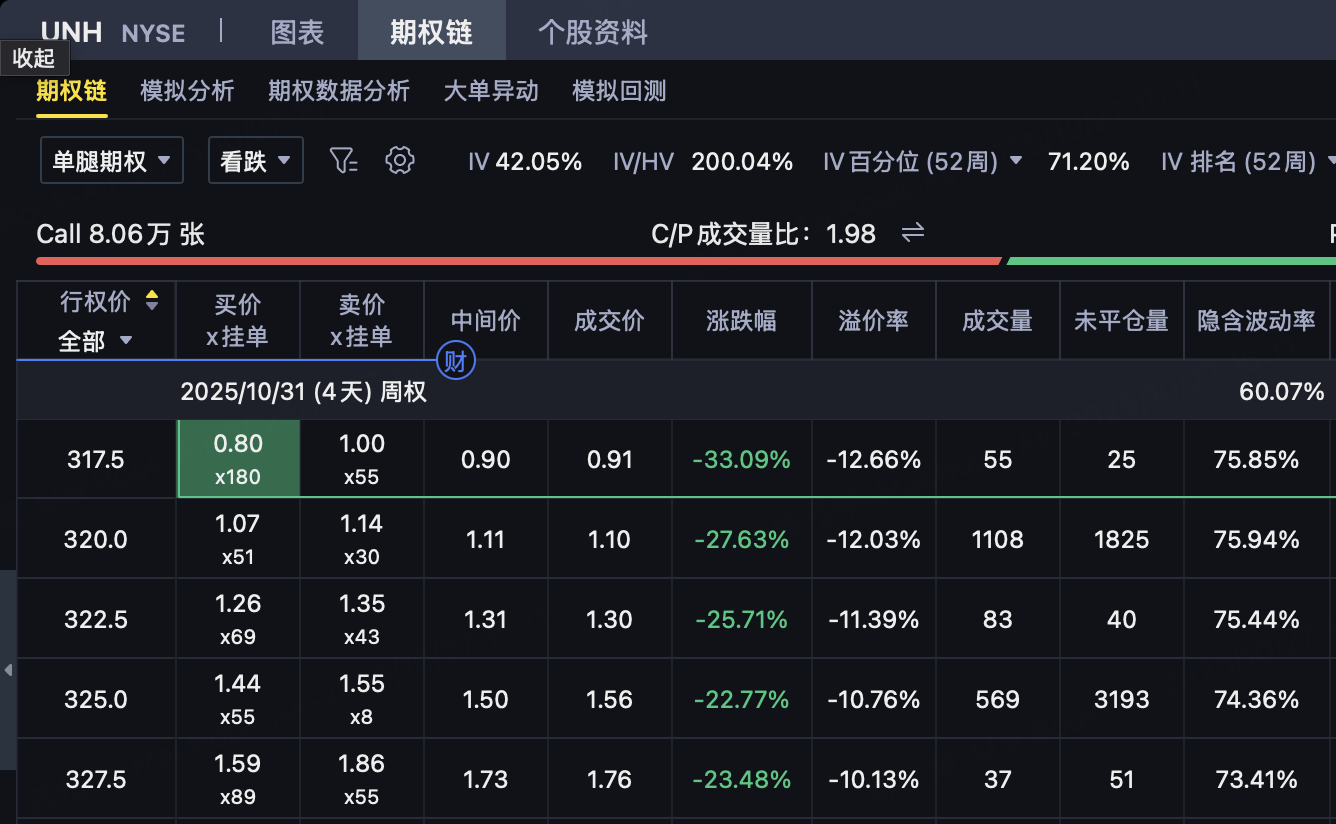Click the 1.26 bid price for strike 322.5

tap(238, 604)
